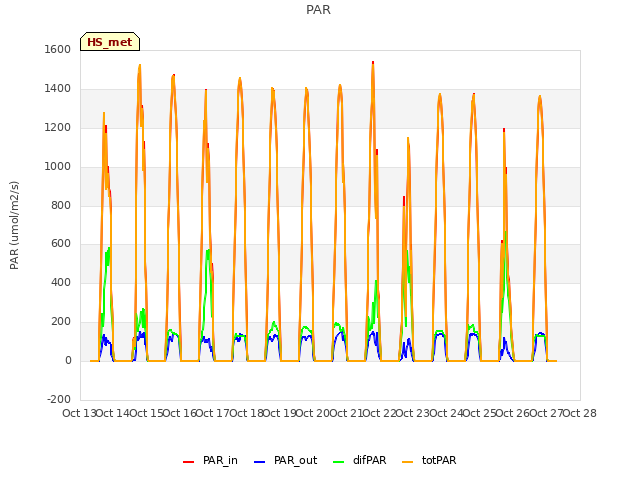Click the 1200 y-axis tick label
This screenshot has width=640, height=480.
pos(58,128)
